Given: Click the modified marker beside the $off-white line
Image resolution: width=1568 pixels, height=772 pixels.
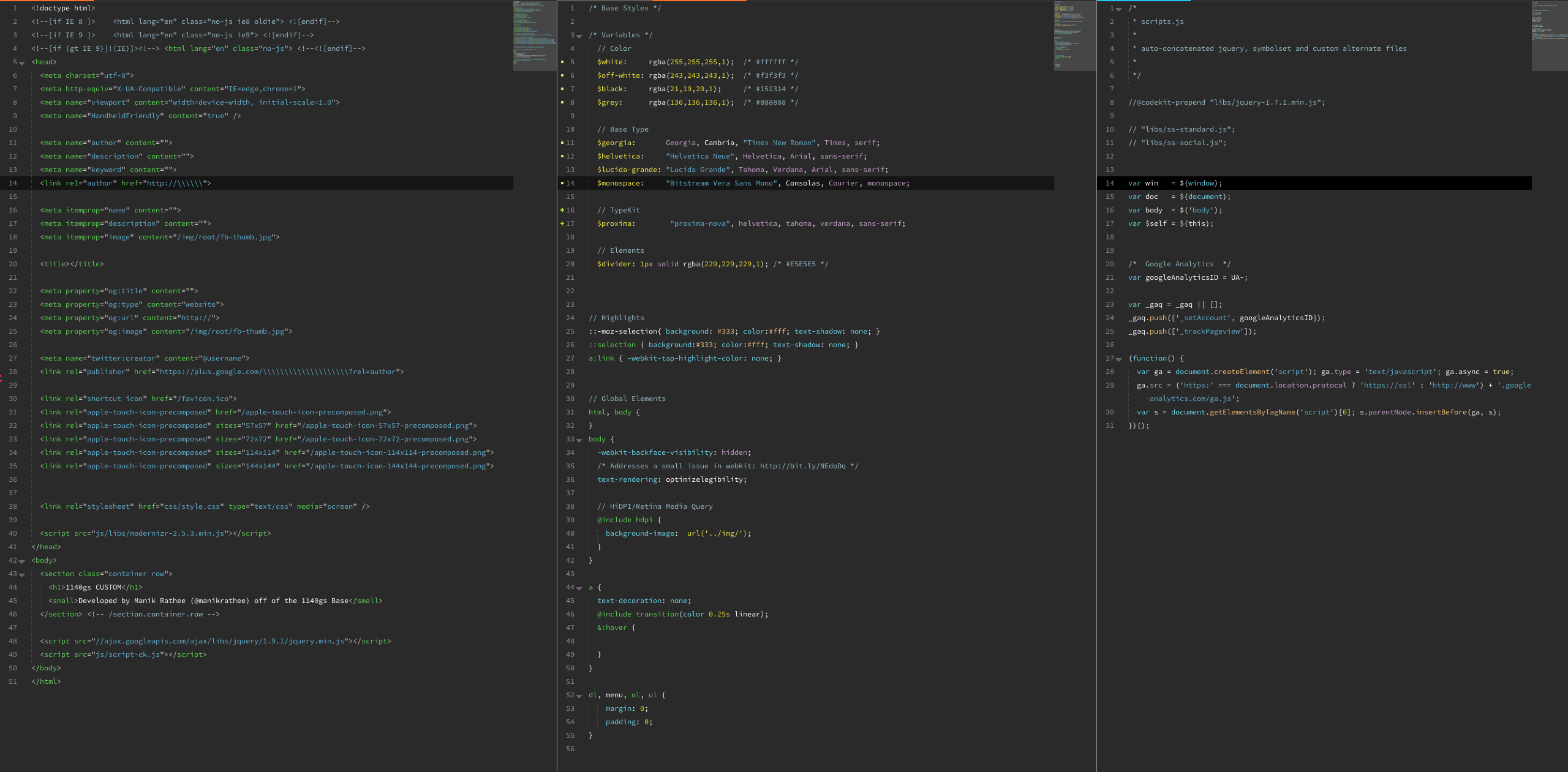Looking at the screenshot, I should 562,75.
